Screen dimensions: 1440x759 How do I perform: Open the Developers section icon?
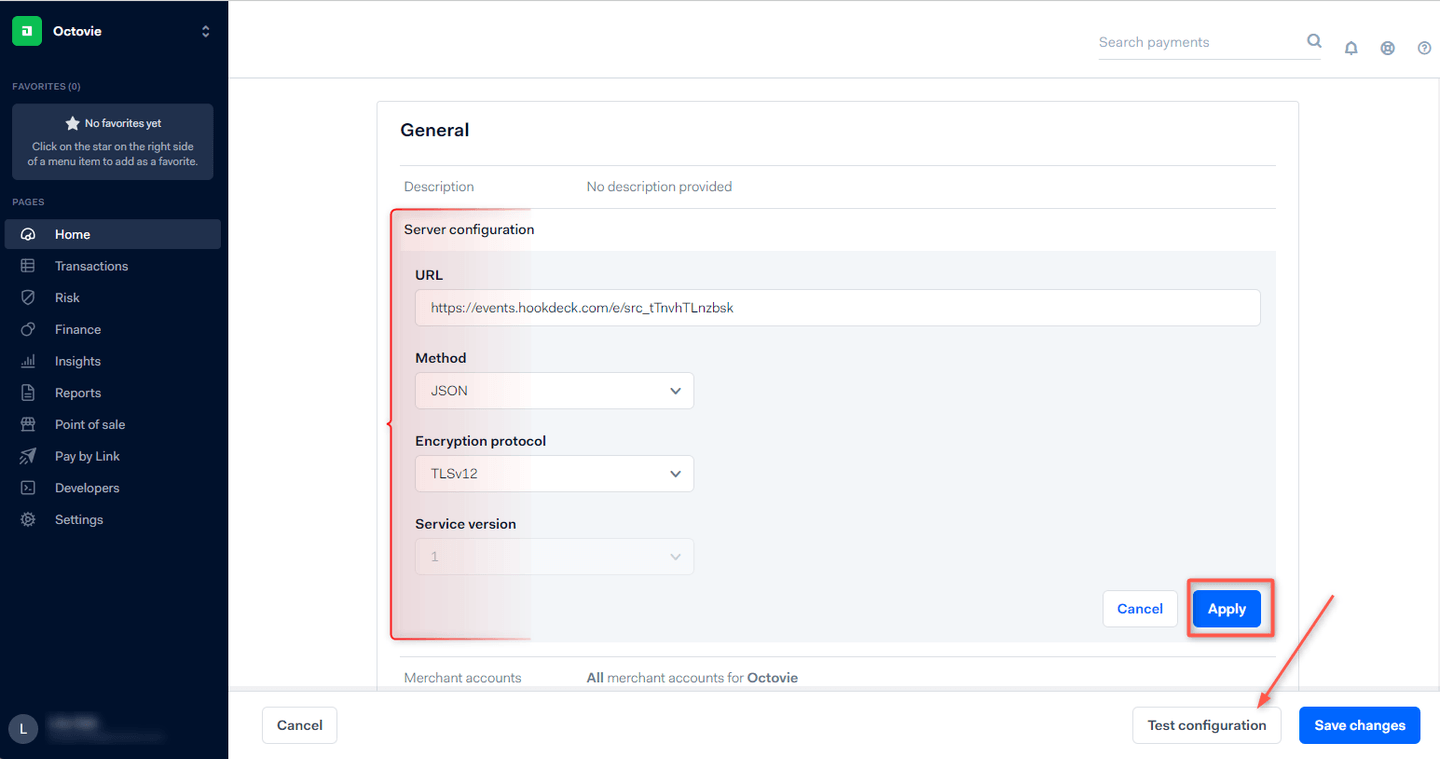29,487
